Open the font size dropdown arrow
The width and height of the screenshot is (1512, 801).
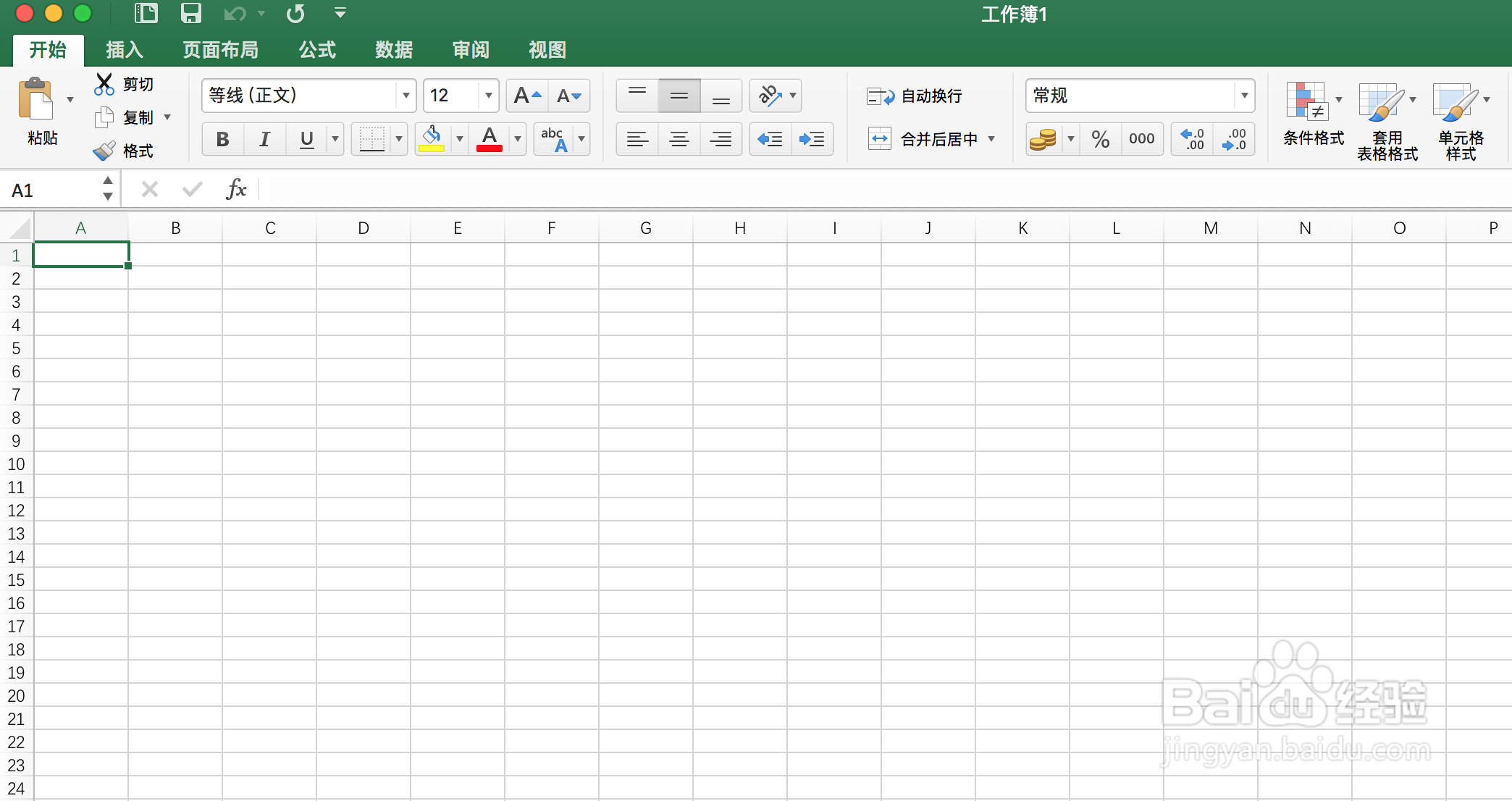489,96
